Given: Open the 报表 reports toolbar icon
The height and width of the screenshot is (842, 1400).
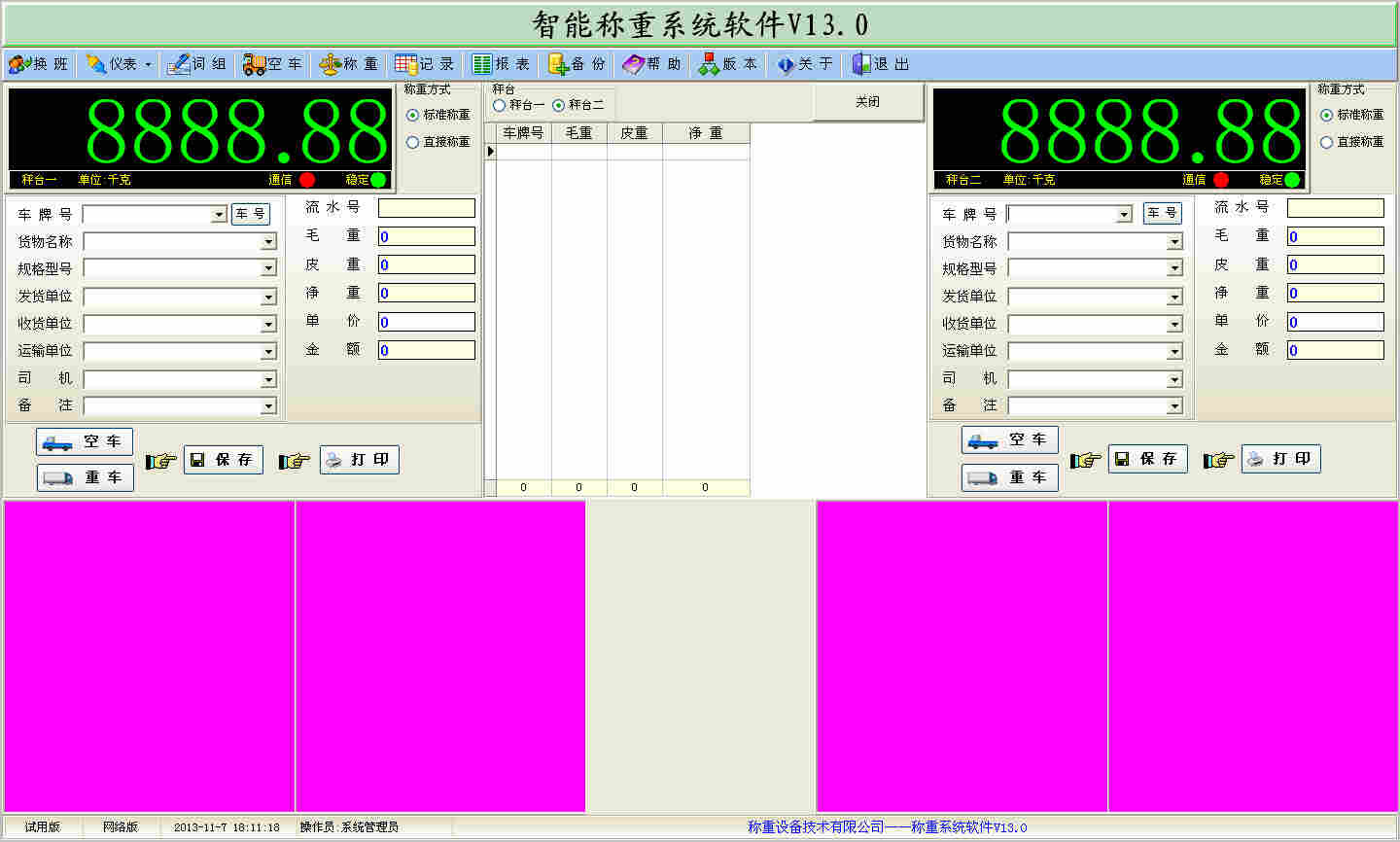Looking at the screenshot, I should pyautogui.click(x=482, y=64).
